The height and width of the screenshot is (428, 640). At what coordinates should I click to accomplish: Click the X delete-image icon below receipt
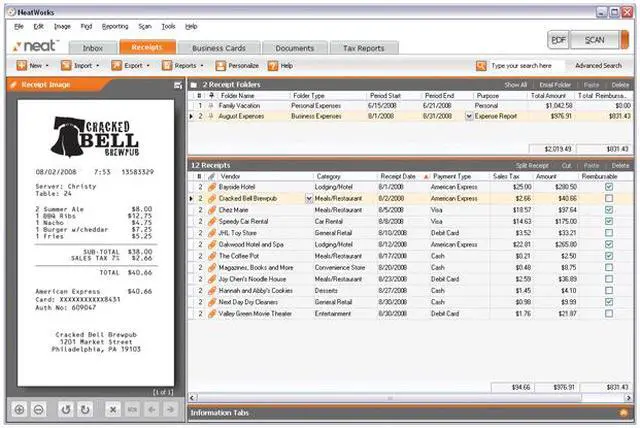tap(113, 409)
